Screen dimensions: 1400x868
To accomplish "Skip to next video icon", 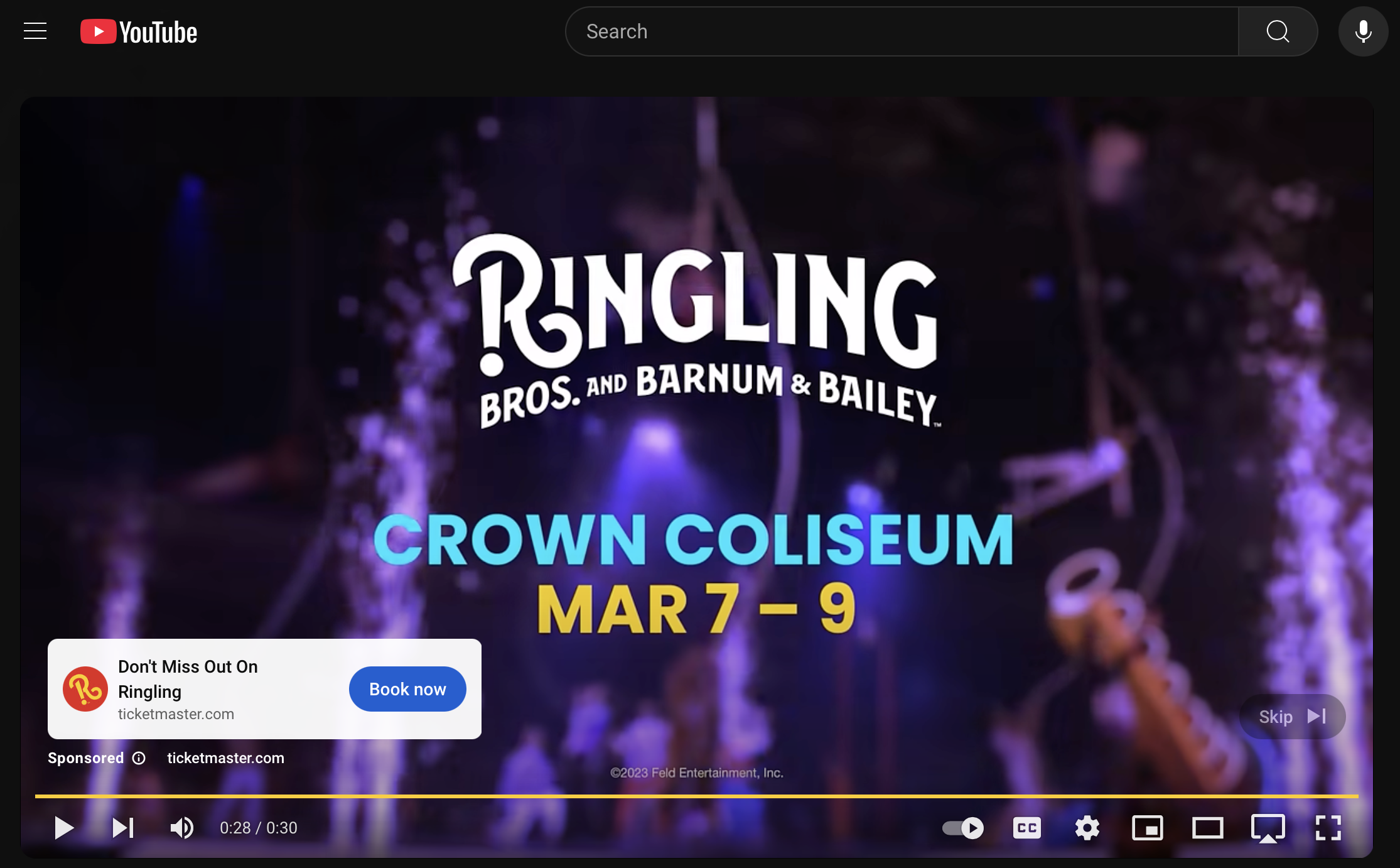I will point(122,828).
